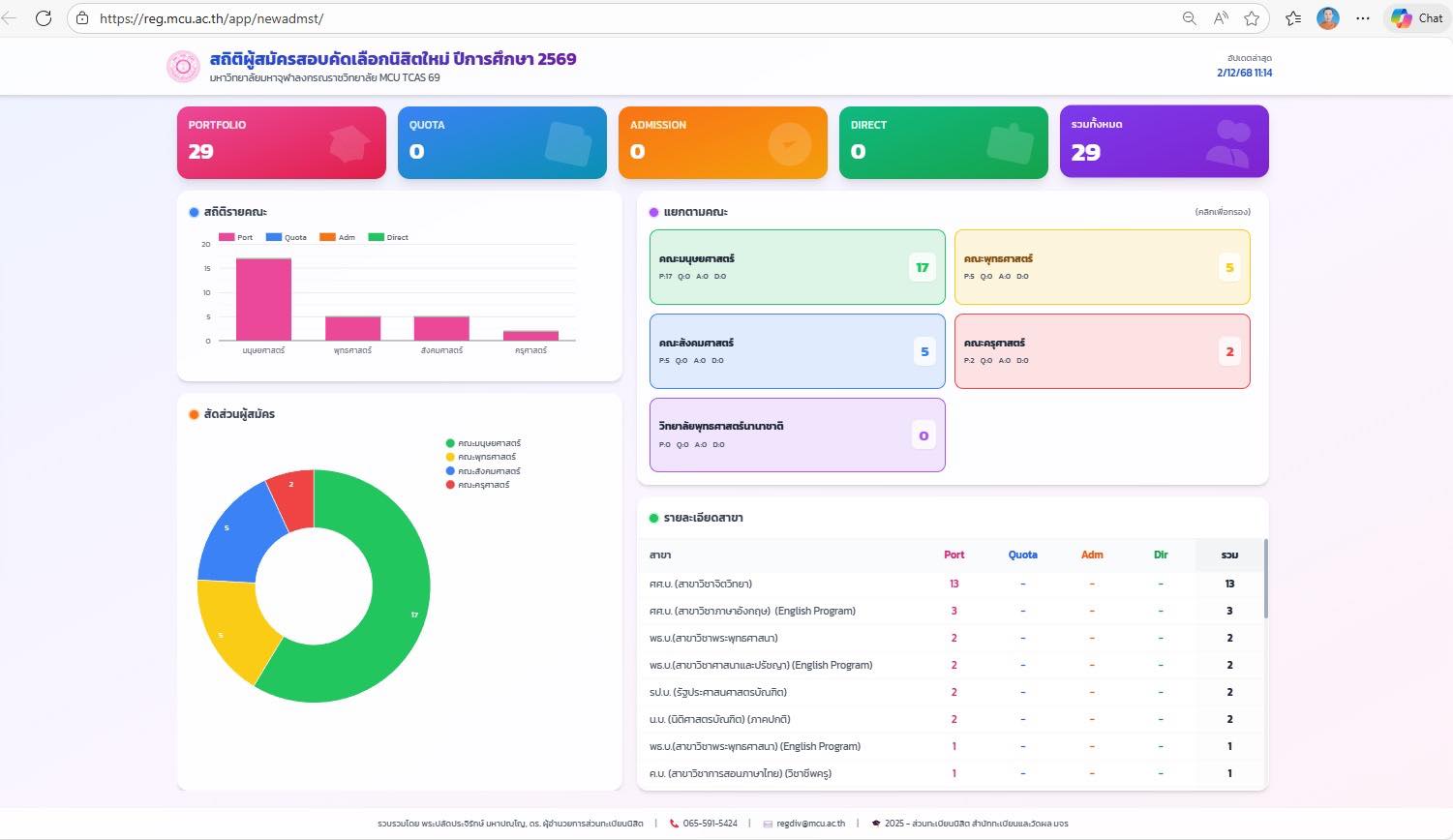Click the read aloud icon in address bar
The width and height of the screenshot is (1453, 840).
point(1221,18)
